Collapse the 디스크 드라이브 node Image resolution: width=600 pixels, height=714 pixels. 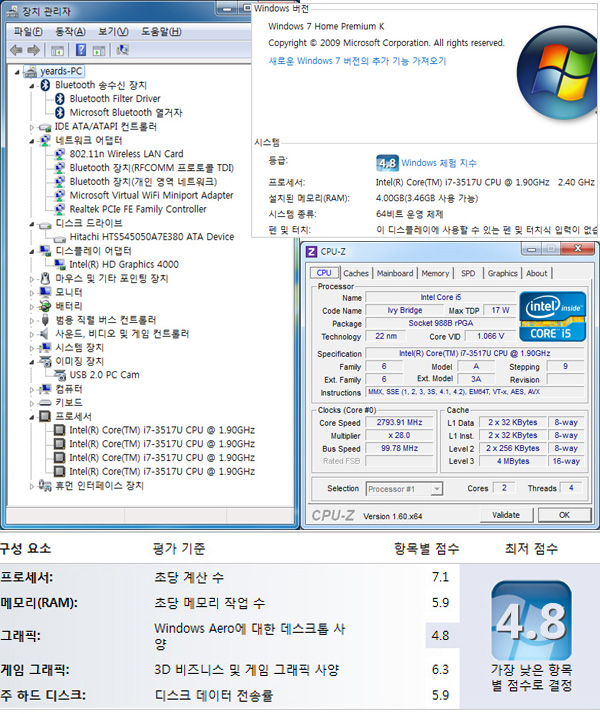pos(31,224)
